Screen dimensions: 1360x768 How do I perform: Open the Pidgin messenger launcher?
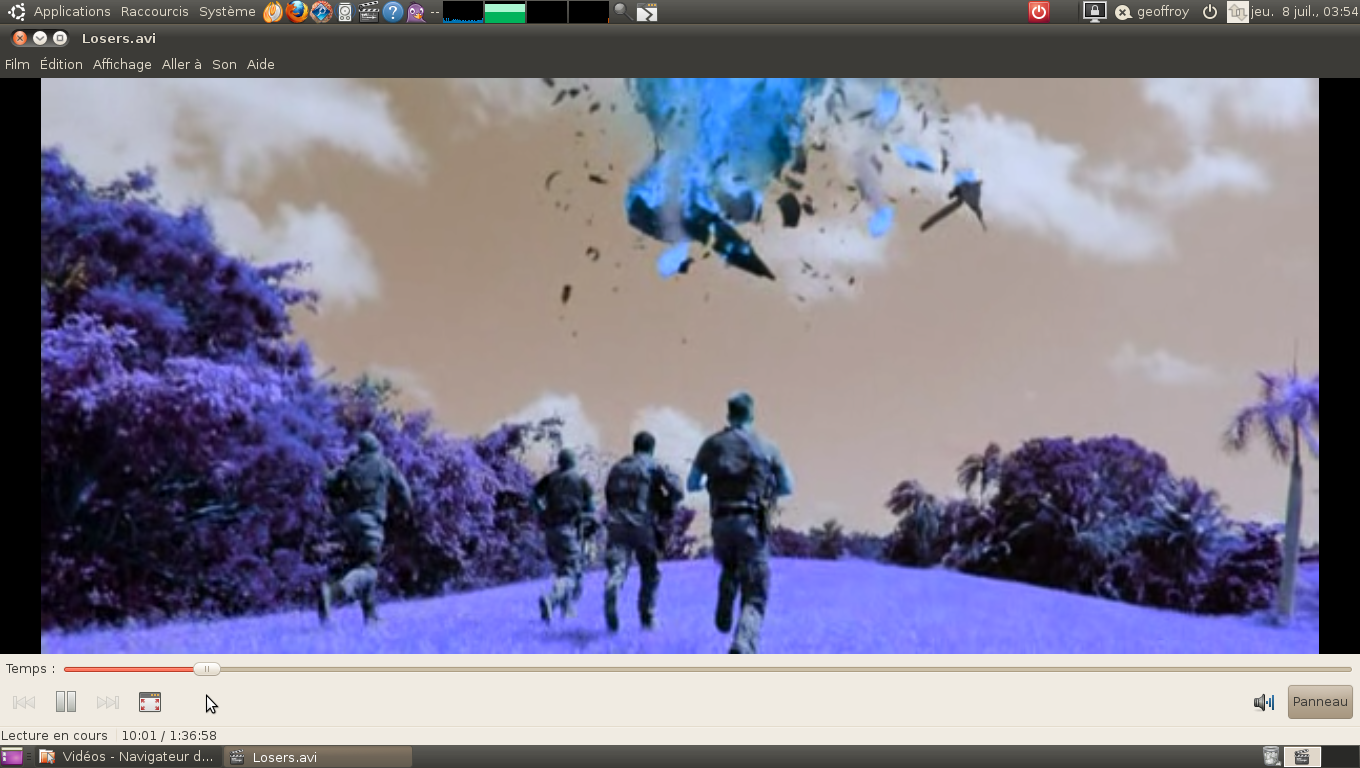coord(416,12)
